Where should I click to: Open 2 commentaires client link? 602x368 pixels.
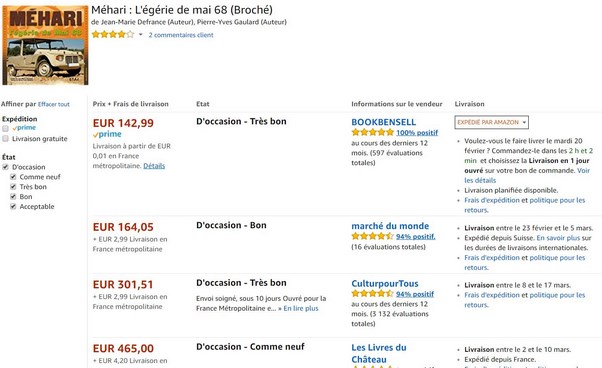tap(181, 35)
